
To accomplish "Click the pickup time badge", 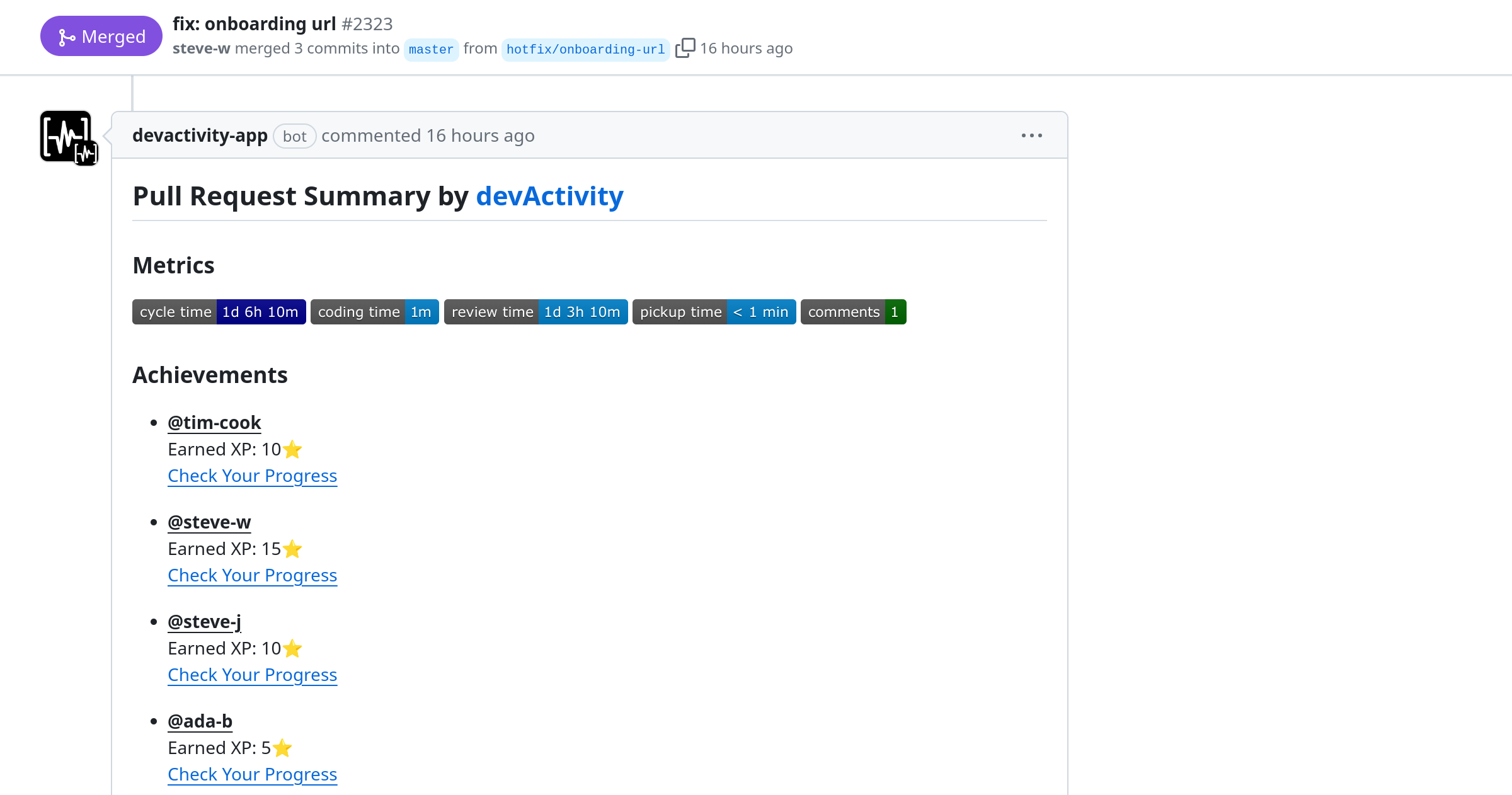I will click(x=713, y=311).
